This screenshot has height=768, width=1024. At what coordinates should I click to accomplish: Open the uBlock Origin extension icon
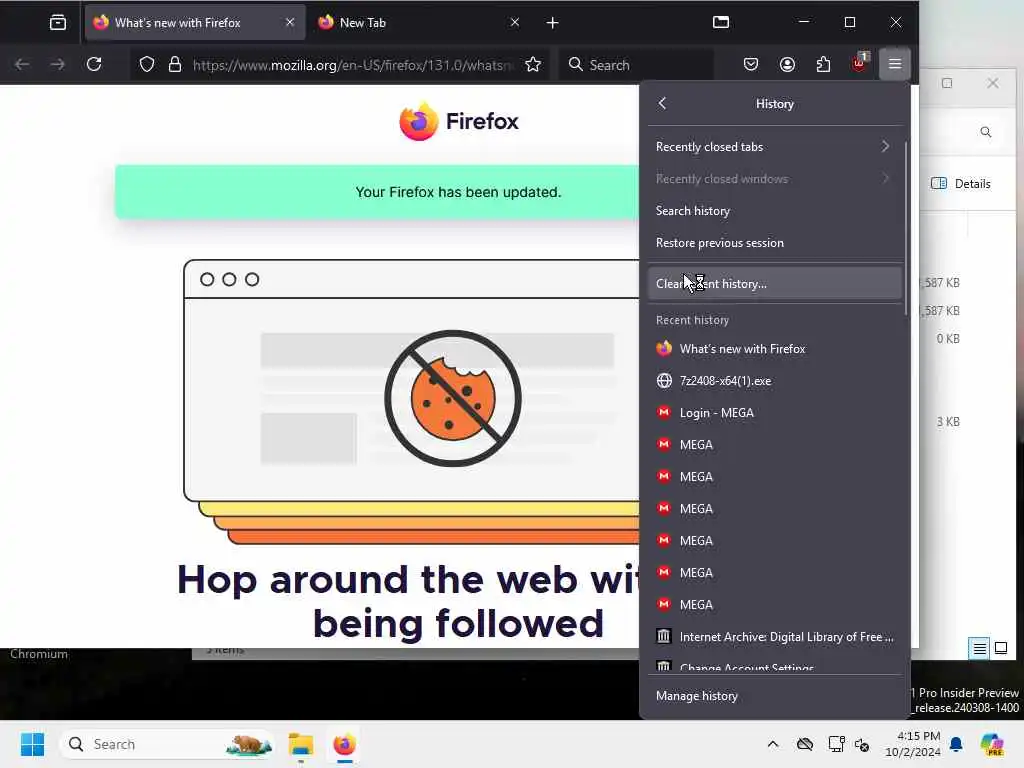point(859,63)
